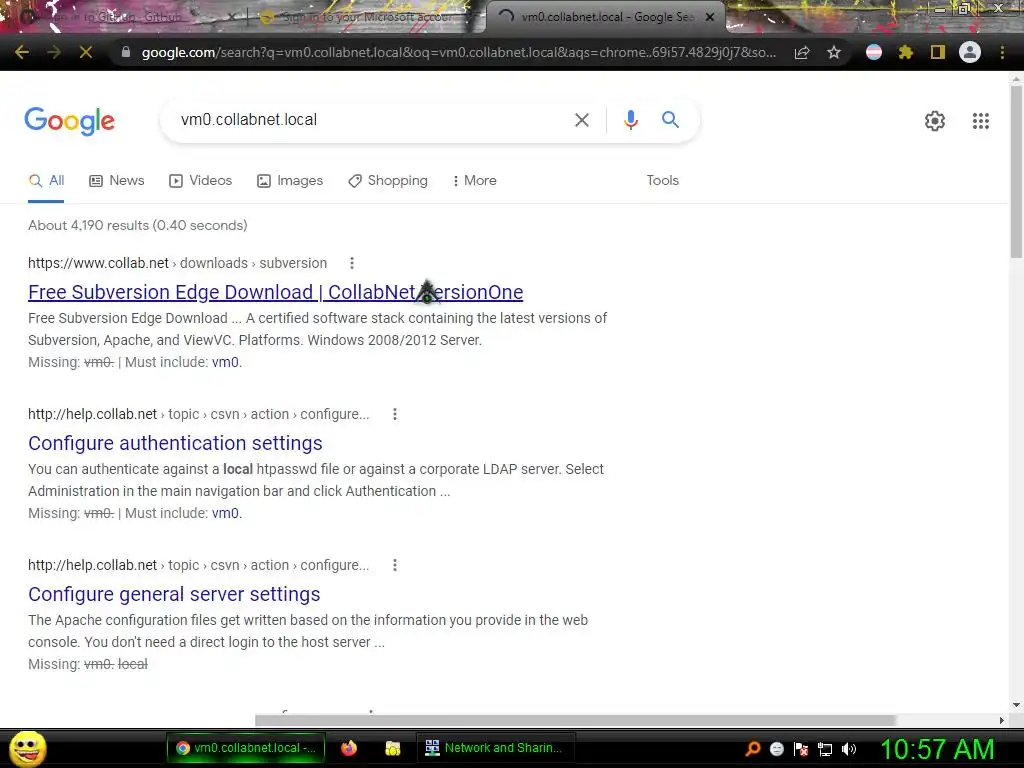Click the blue magnifier search button
The image size is (1024, 768).
(670, 120)
